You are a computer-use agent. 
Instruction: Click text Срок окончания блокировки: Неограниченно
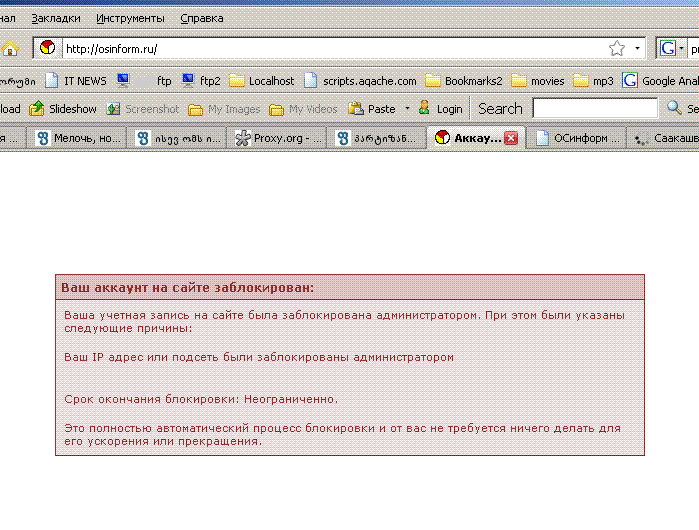click(201, 399)
